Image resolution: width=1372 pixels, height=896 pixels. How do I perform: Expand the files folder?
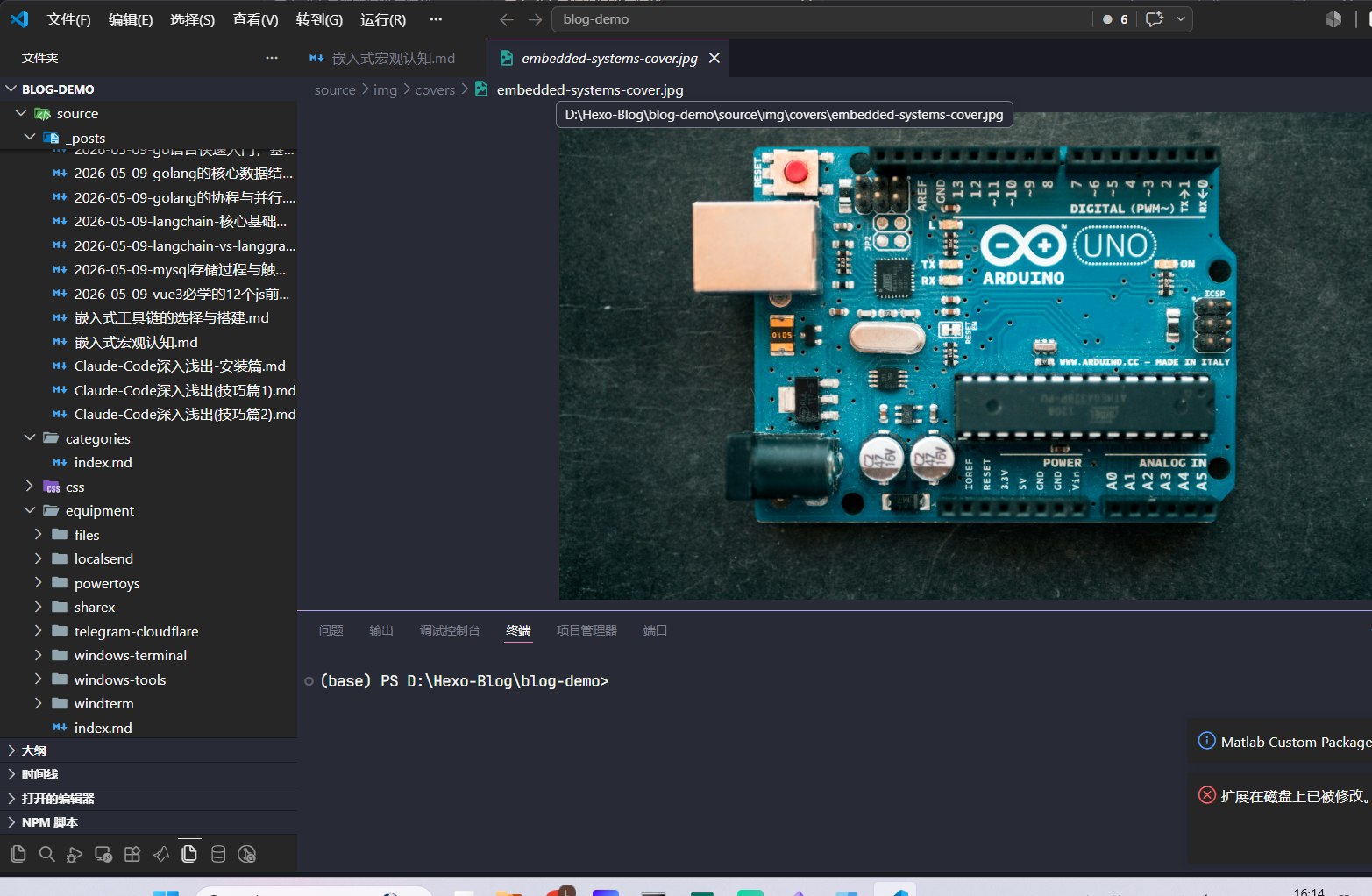pyautogui.click(x=38, y=534)
